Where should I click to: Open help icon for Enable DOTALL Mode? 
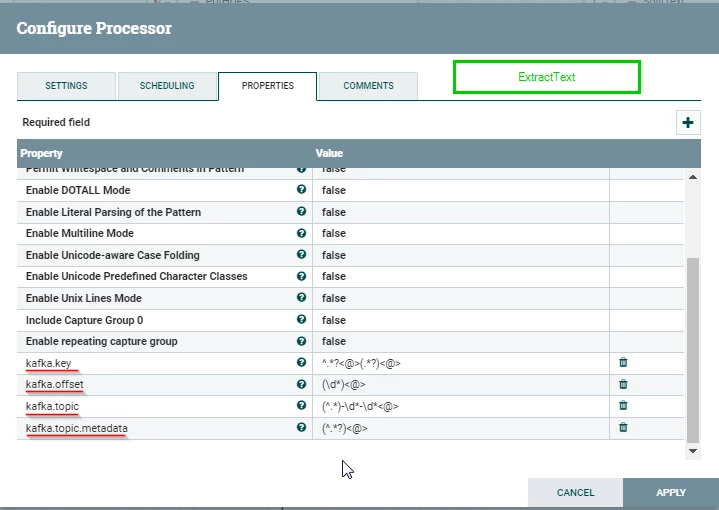point(301,189)
